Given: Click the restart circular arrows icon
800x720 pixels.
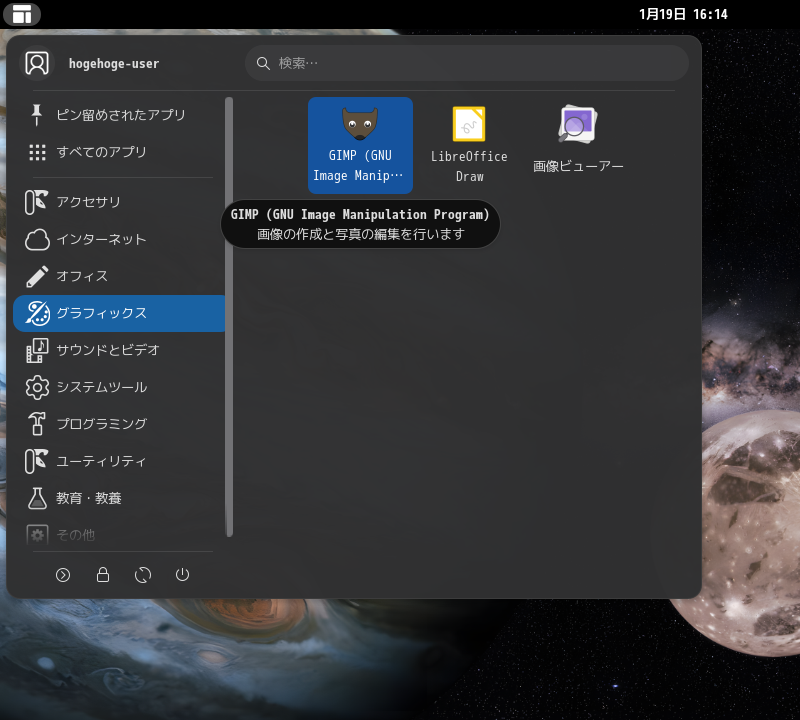Looking at the screenshot, I should [143, 575].
